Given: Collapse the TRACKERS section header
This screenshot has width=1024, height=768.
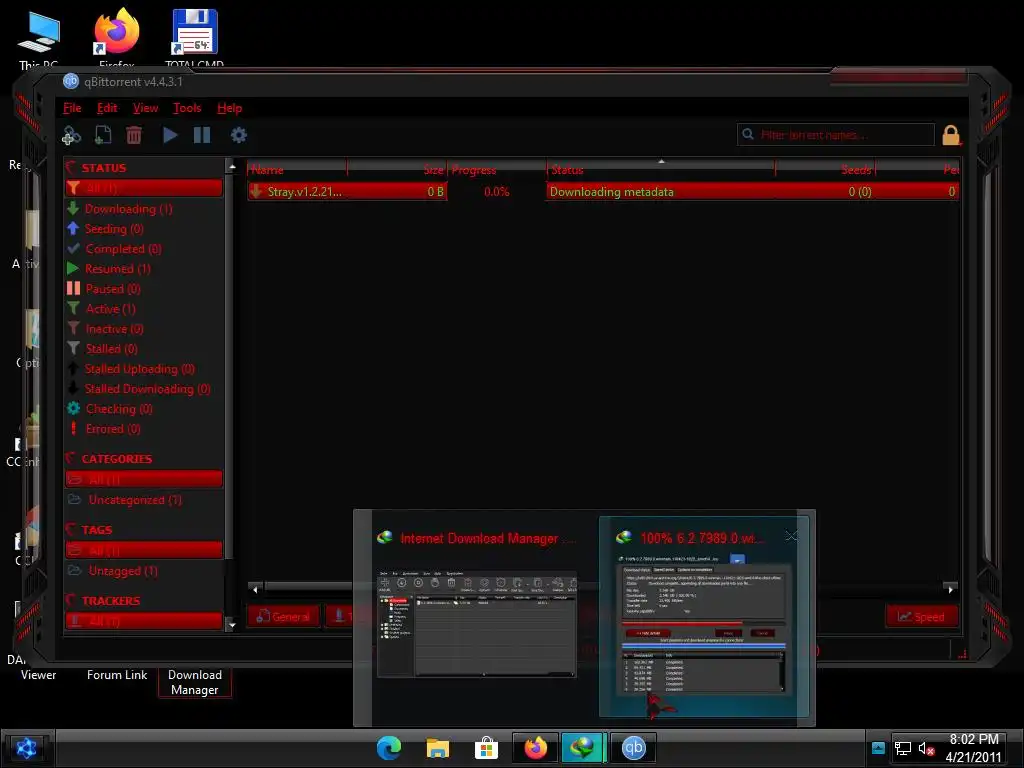Looking at the screenshot, I should pyautogui.click(x=110, y=601).
